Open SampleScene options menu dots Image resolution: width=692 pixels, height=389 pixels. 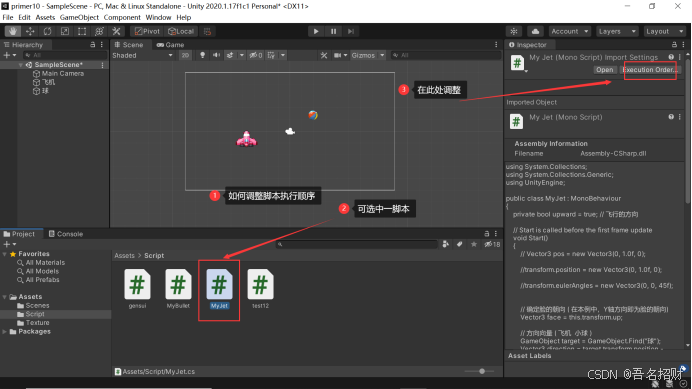(102, 65)
